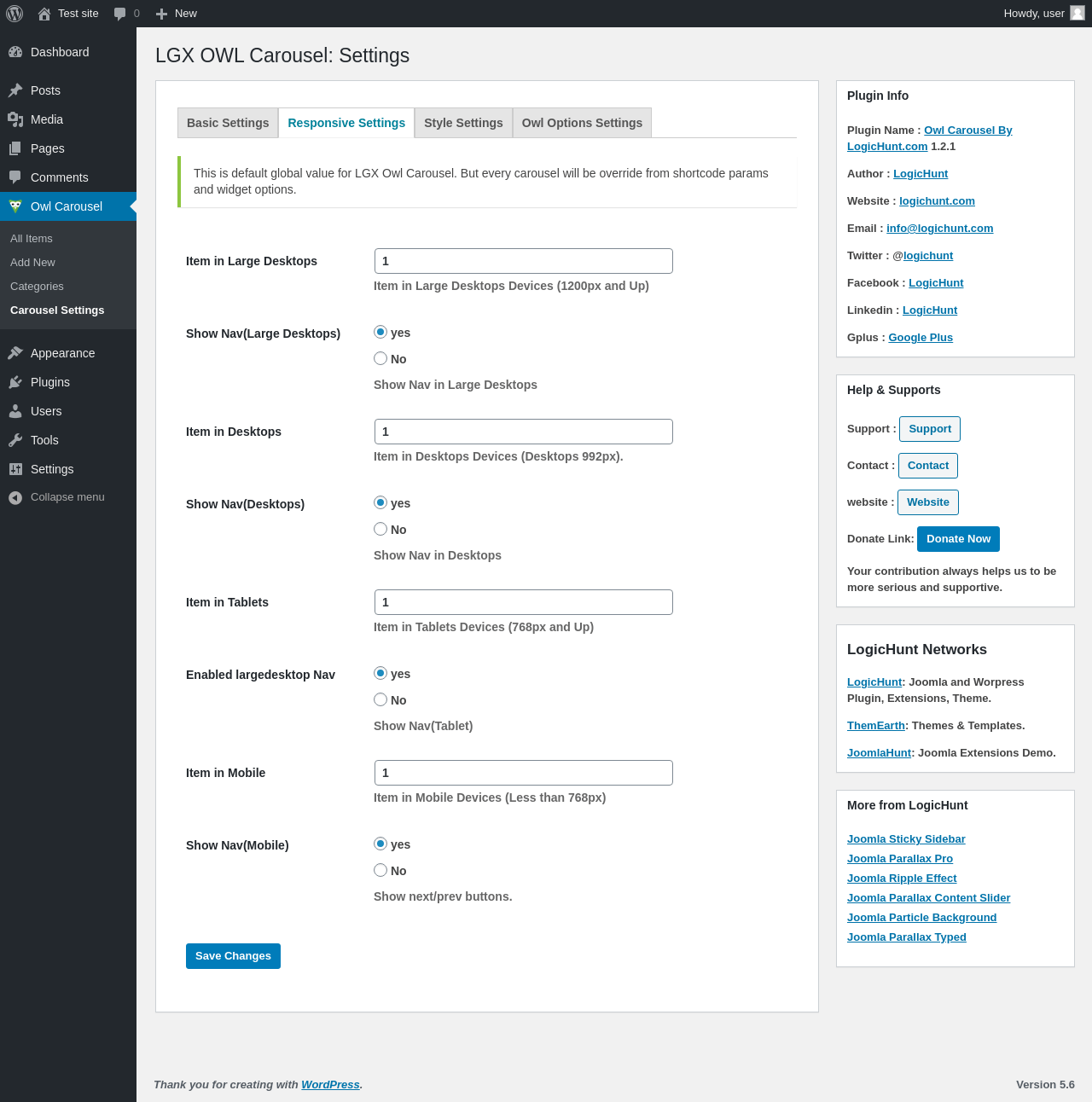The image size is (1092, 1102).
Task: Click the Website button
Action: pos(928,502)
